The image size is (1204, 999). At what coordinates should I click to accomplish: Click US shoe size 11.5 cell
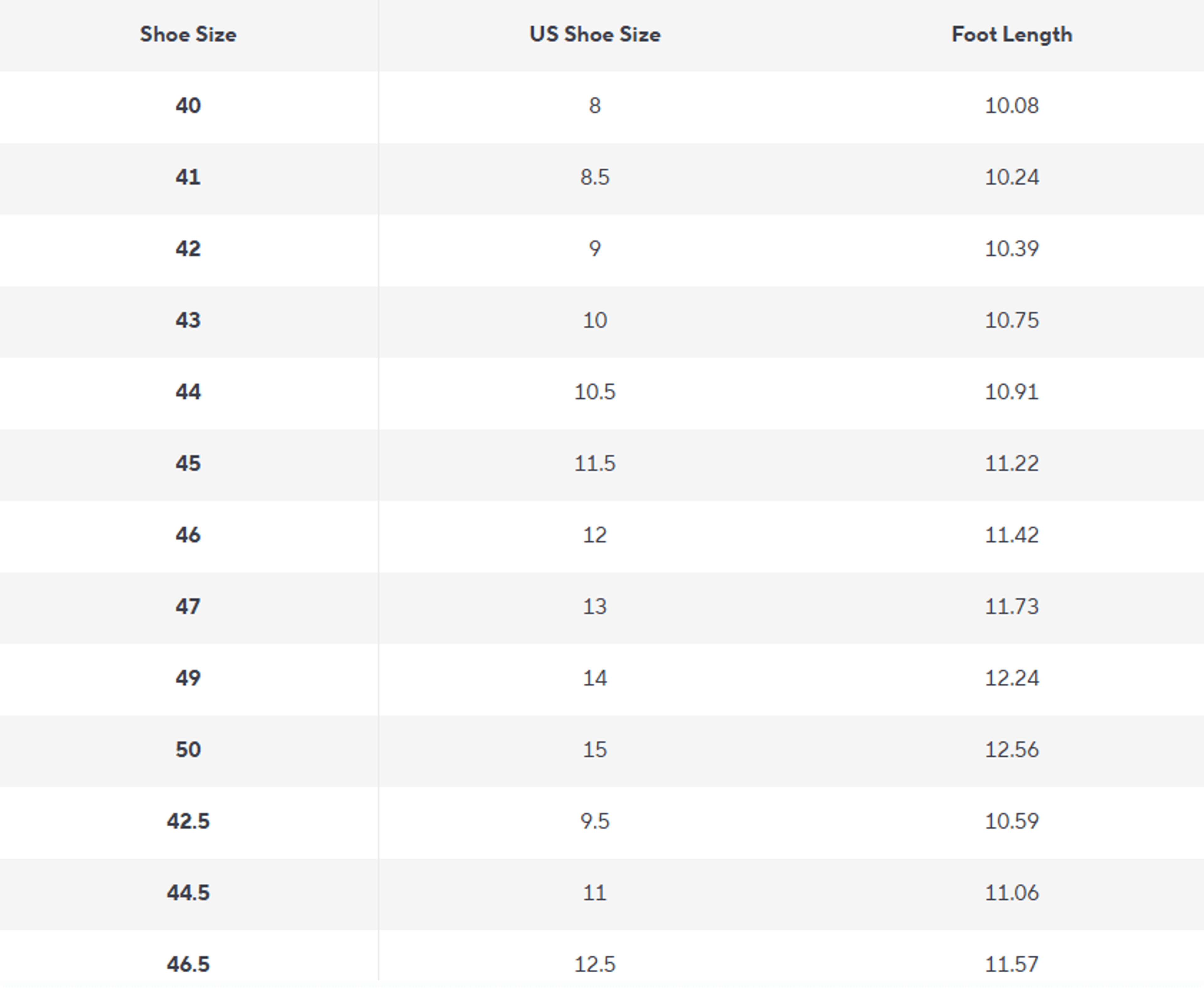tap(594, 464)
